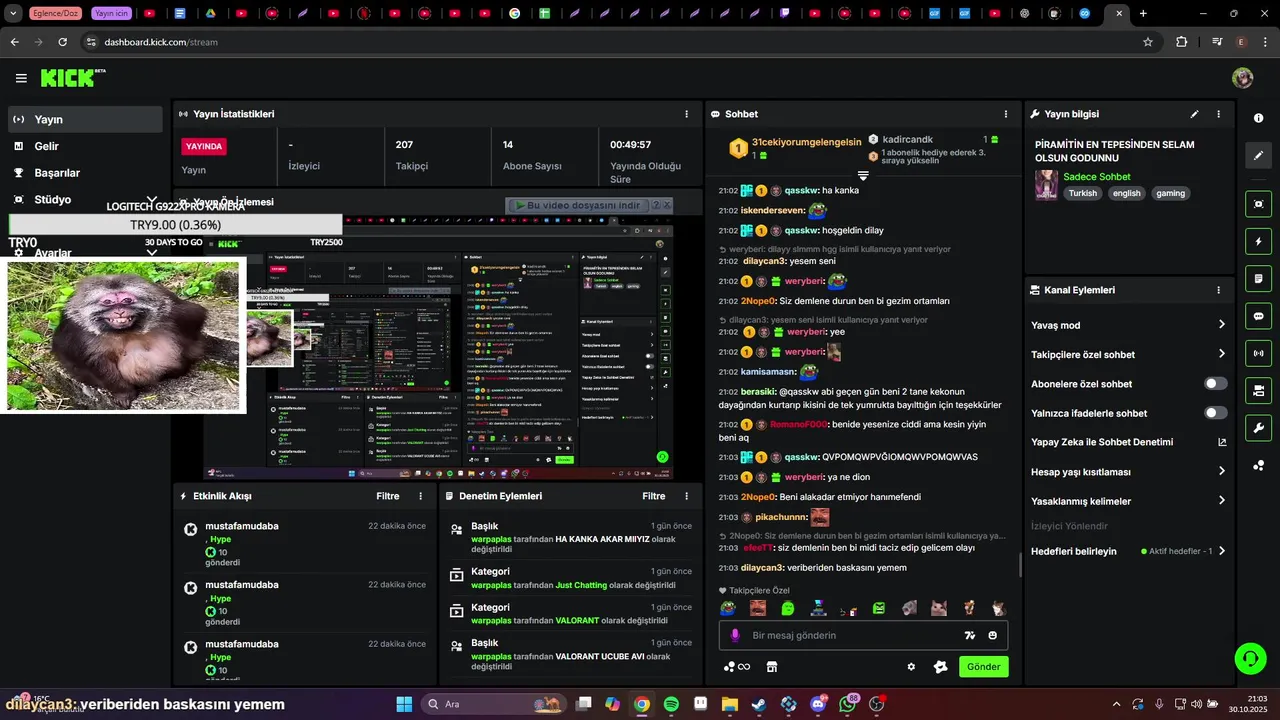Open Sohbet panel three-dot menu
The image size is (1280, 720).
pyautogui.click(x=1006, y=114)
